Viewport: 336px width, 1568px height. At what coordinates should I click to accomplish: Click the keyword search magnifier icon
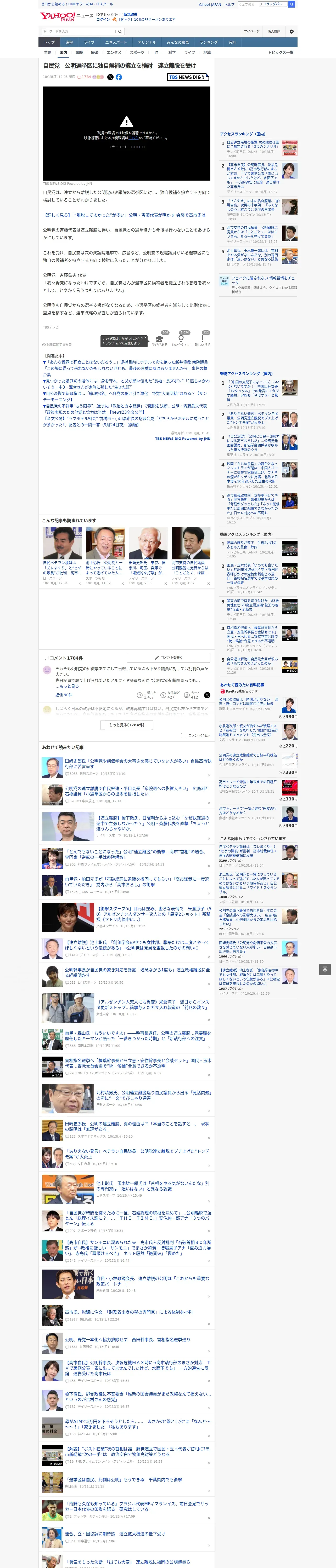point(120,31)
